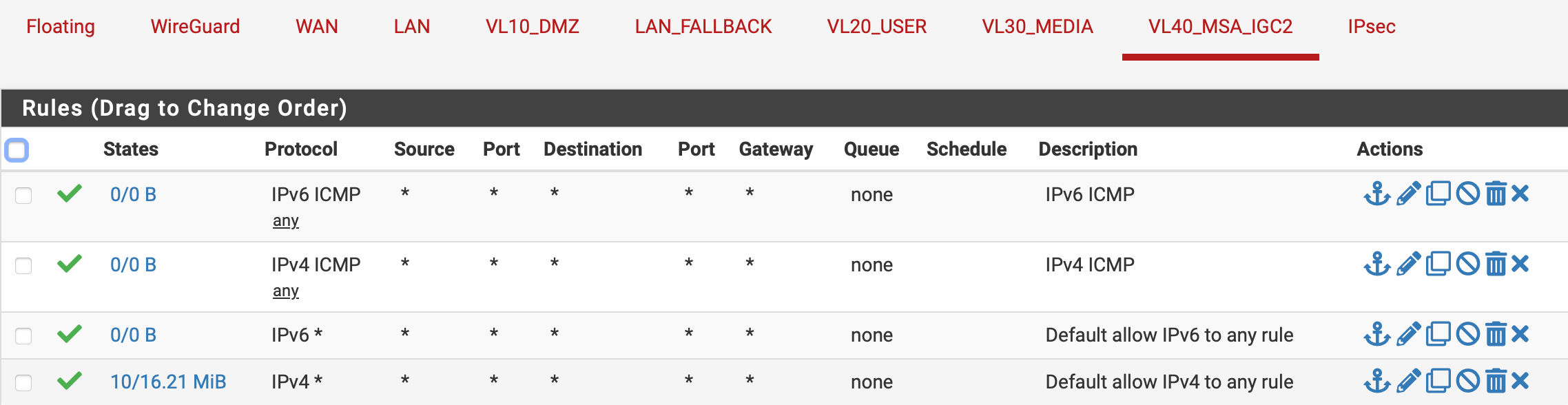The width and height of the screenshot is (1568, 405).
Task: Click the green enabled checkmark of IPv6 rule
Action: tap(70, 334)
